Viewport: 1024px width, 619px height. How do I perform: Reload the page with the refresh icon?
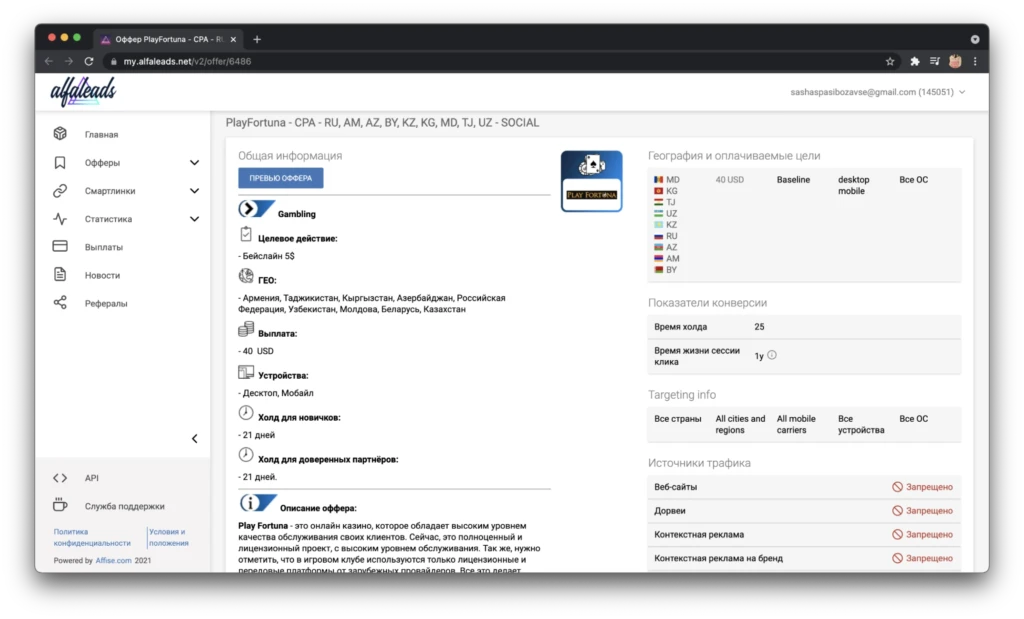(89, 61)
